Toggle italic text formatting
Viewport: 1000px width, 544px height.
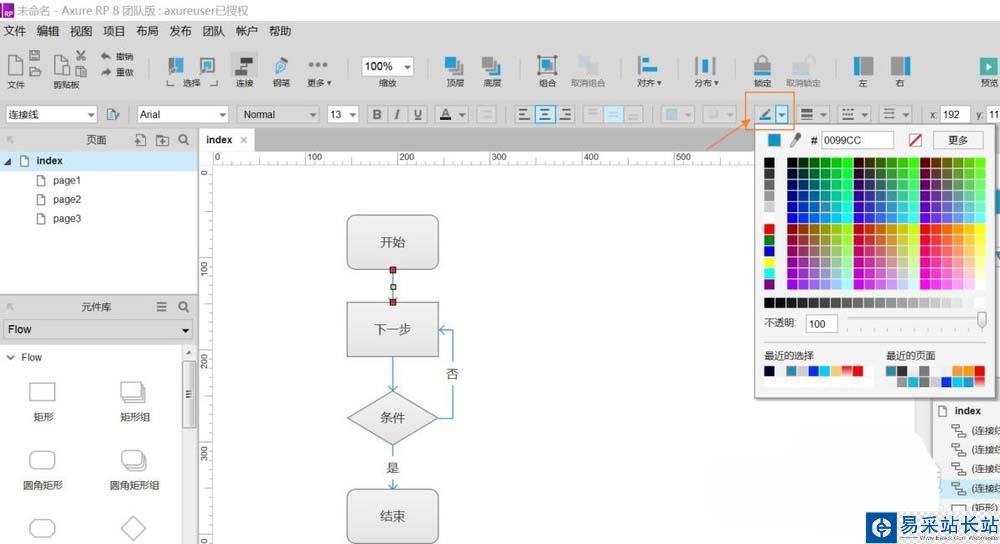397,114
